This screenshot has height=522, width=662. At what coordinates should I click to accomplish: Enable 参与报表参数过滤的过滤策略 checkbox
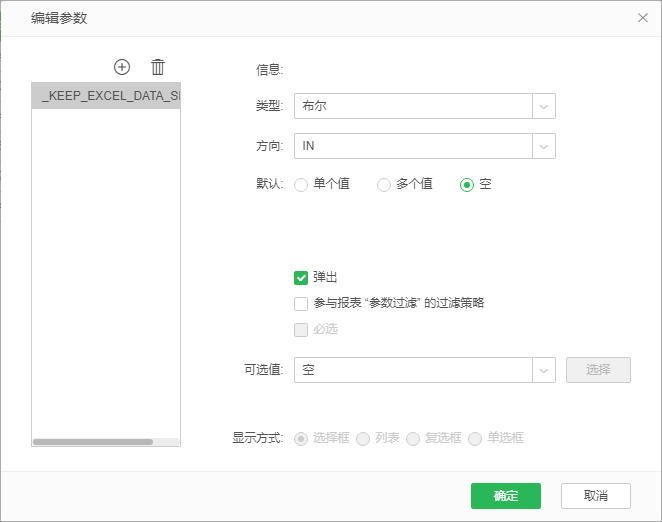301,304
